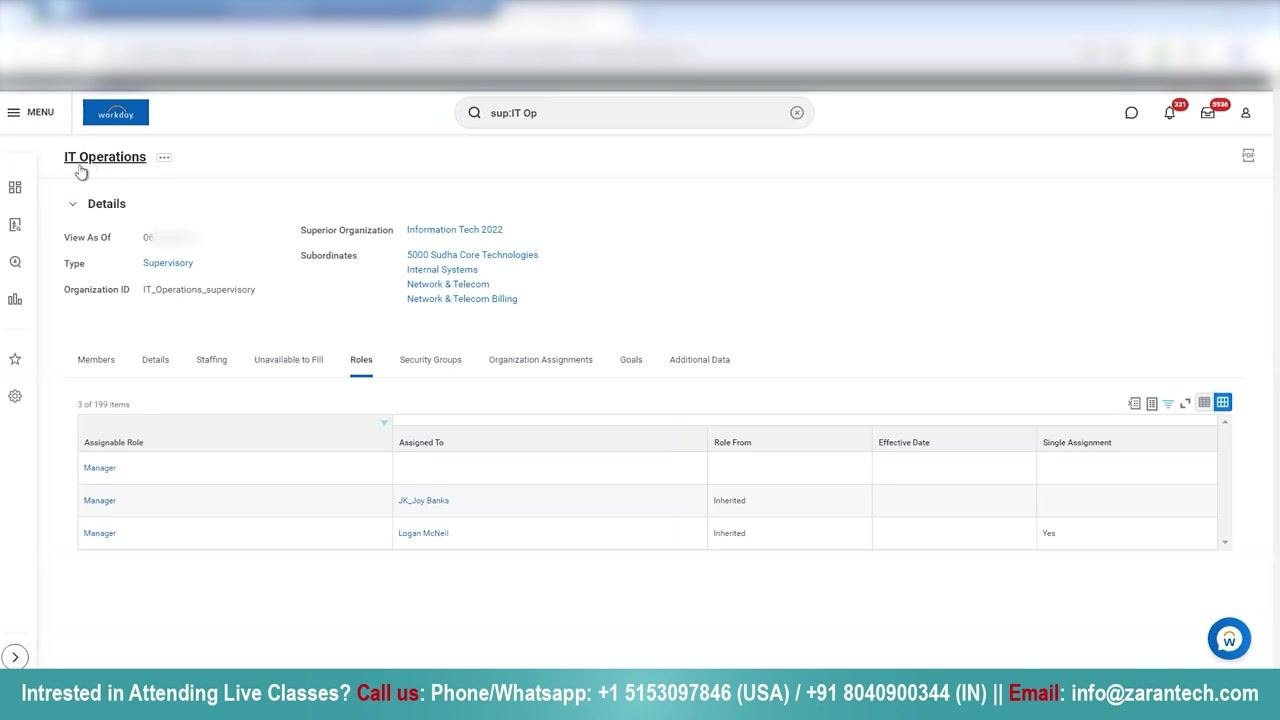Switch to the Members tab
Image resolution: width=1280 pixels, height=720 pixels.
(96, 360)
